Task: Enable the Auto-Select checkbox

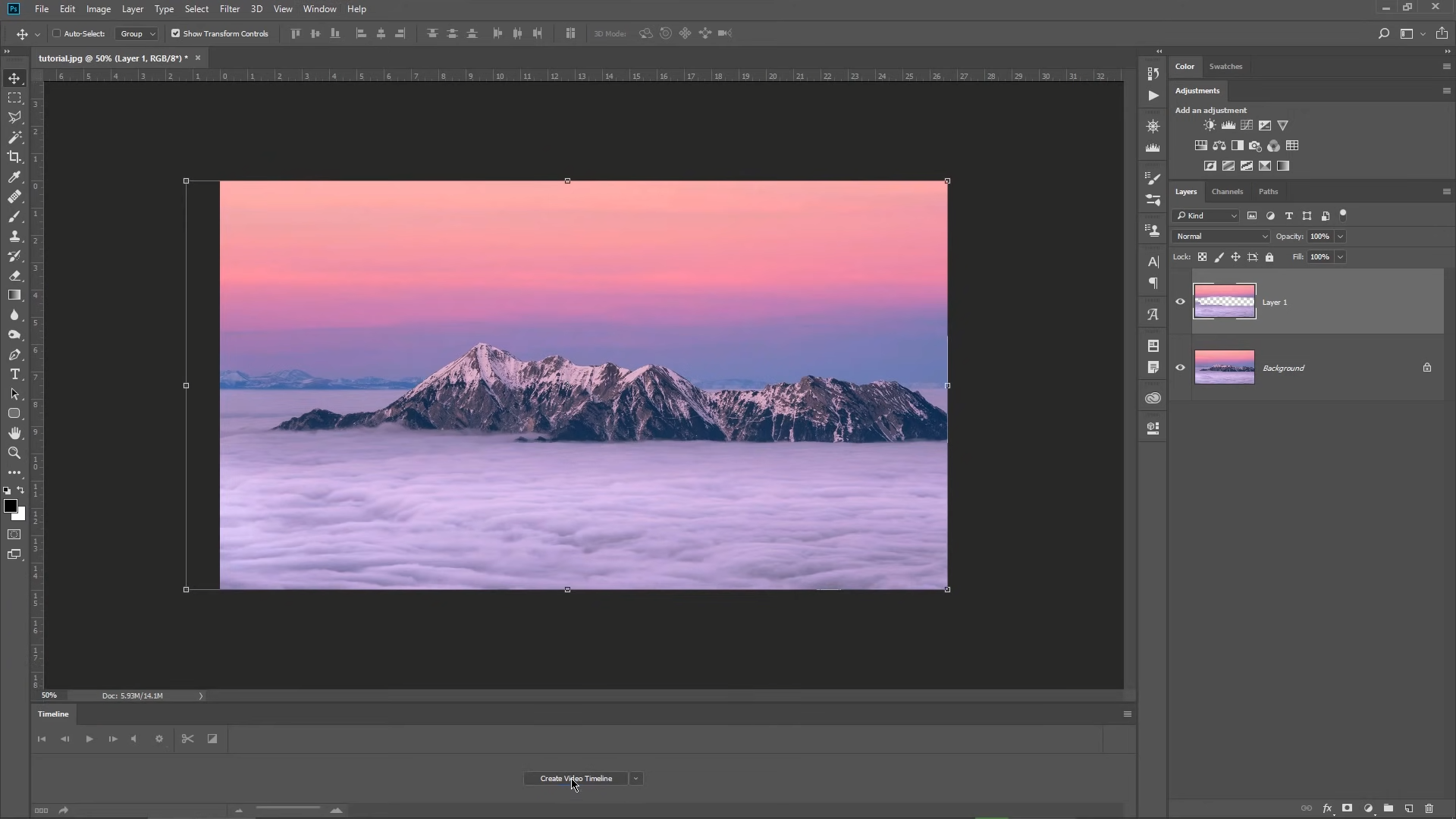Action: click(57, 33)
